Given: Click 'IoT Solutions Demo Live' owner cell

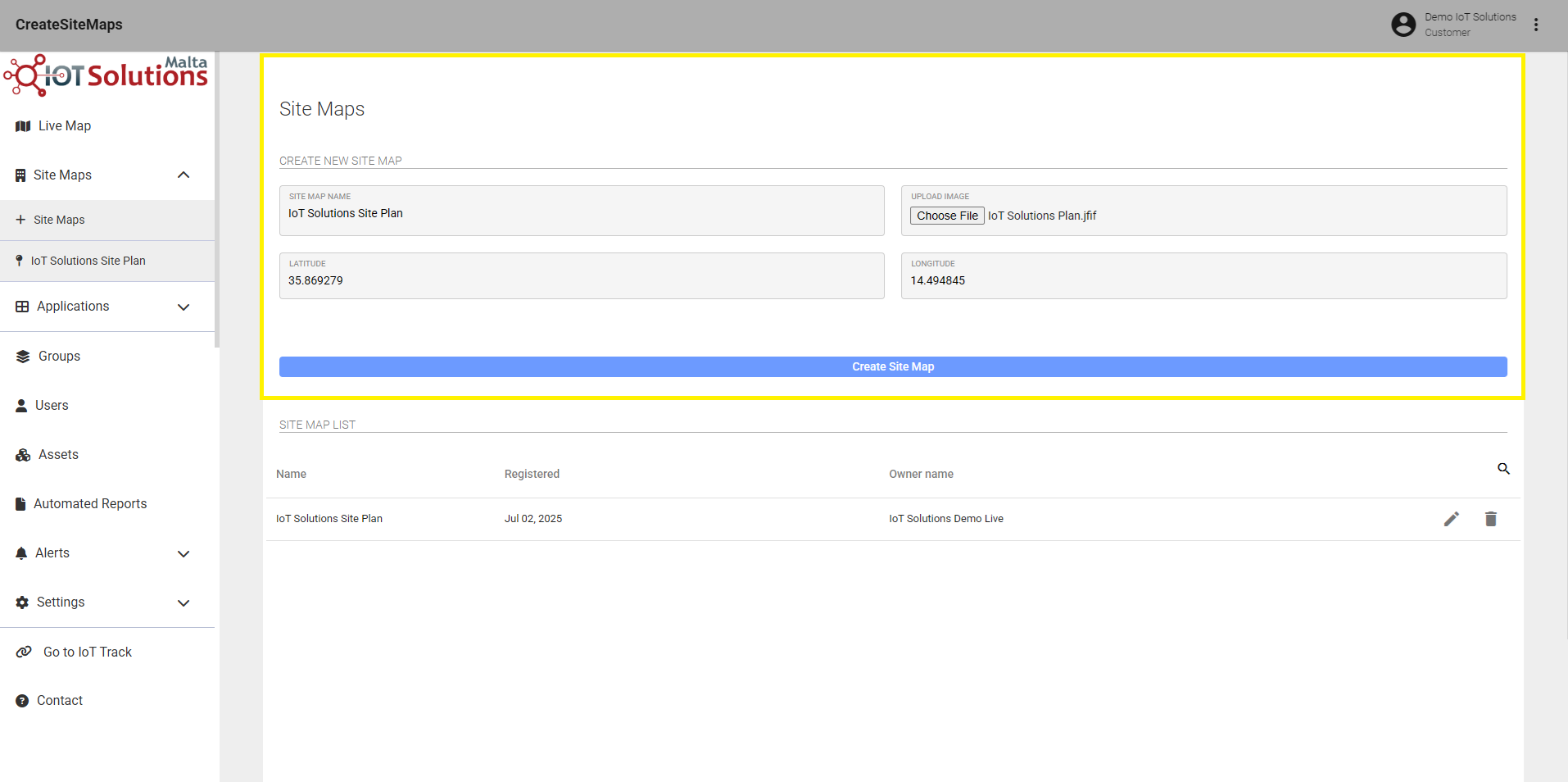Looking at the screenshot, I should point(946,519).
